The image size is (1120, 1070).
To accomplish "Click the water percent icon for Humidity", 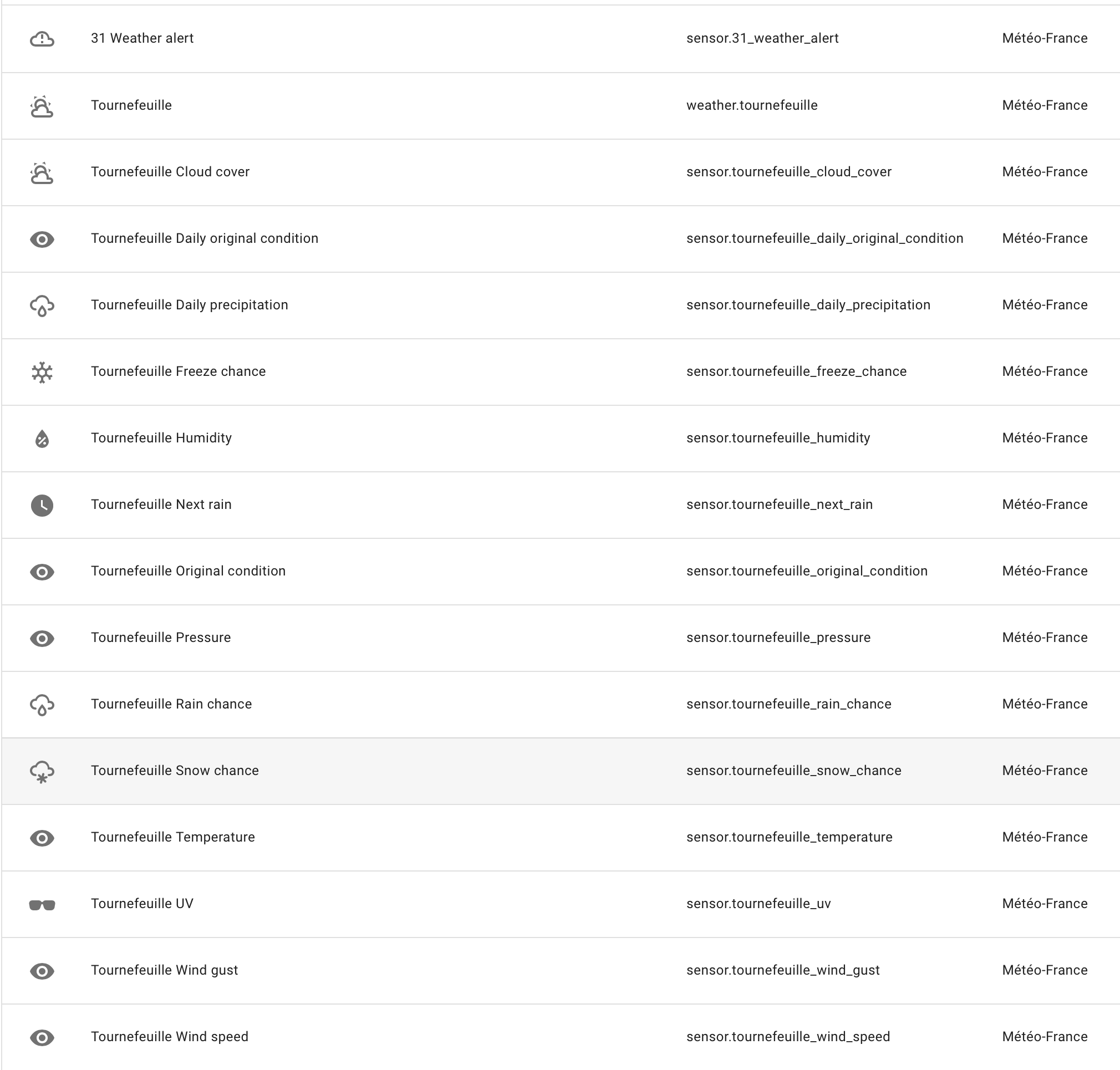I will coord(42,439).
